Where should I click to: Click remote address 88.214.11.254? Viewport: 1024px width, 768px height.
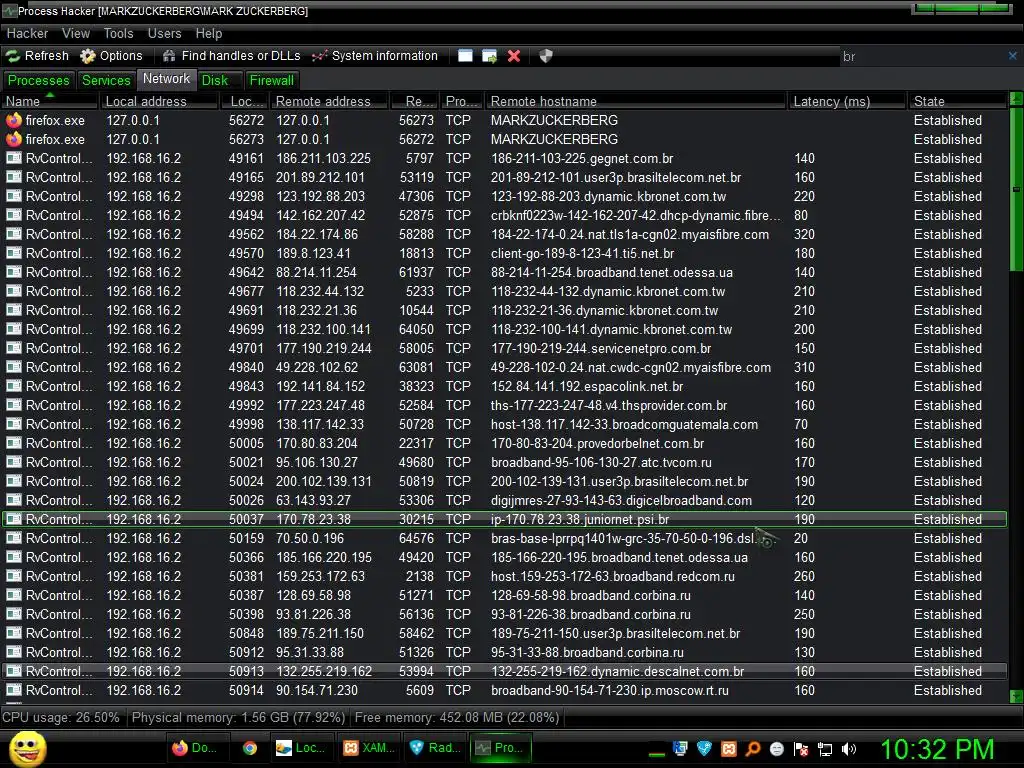click(x=316, y=272)
